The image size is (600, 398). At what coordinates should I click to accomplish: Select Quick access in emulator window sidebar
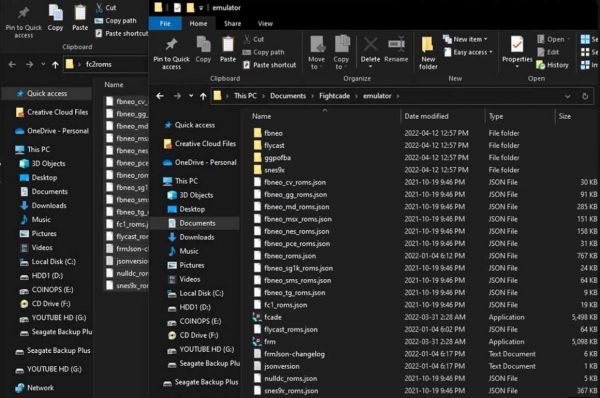click(x=194, y=125)
